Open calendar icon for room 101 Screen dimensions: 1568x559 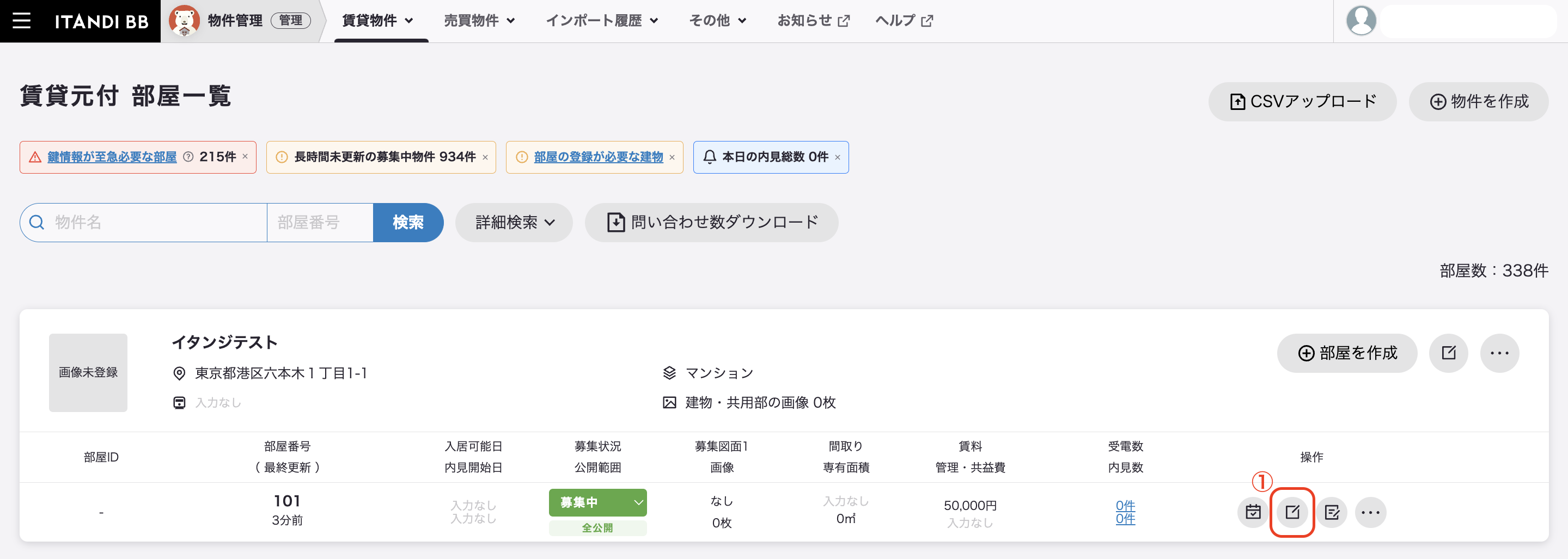coord(1253,512)
